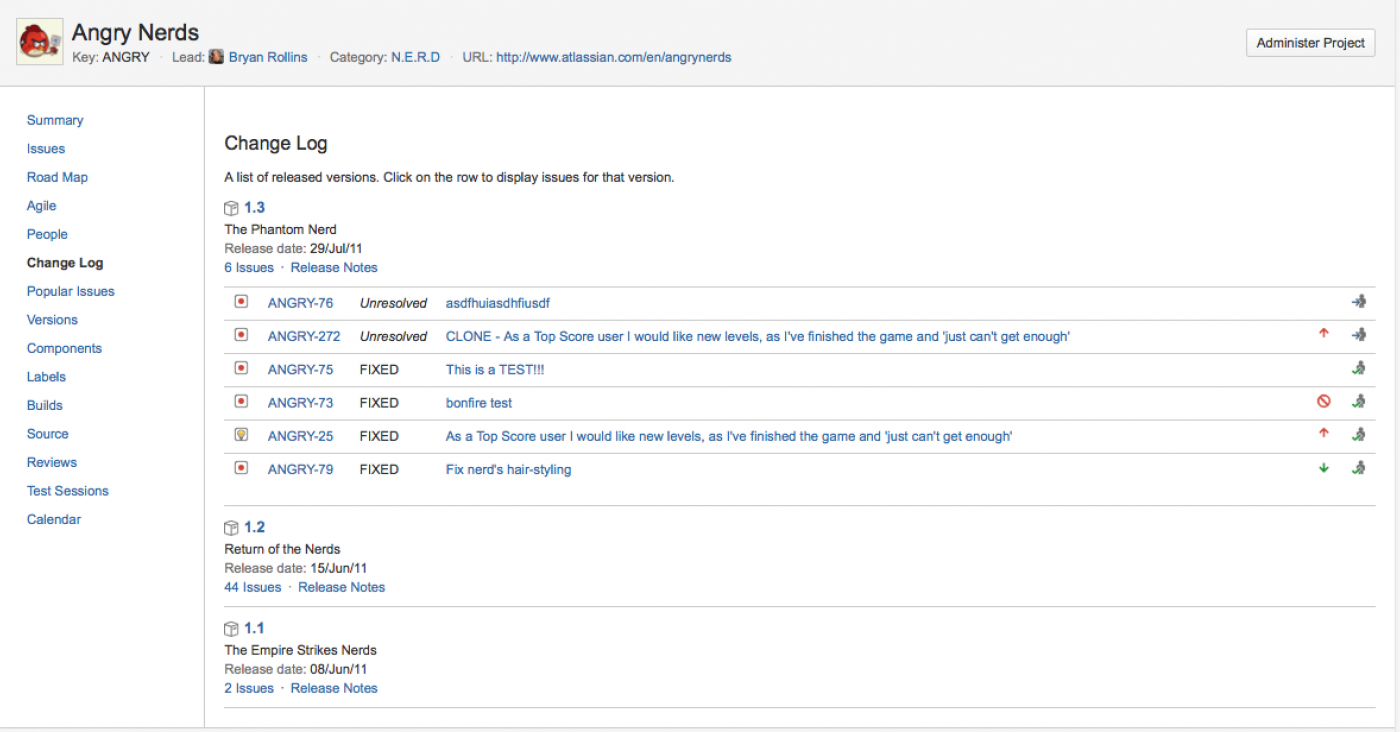Image resolution: width=1400 pixels, height=732 pixels.
Task: Click the green down arrow on ANGRY-79
Action: [x=1324, y=468]
